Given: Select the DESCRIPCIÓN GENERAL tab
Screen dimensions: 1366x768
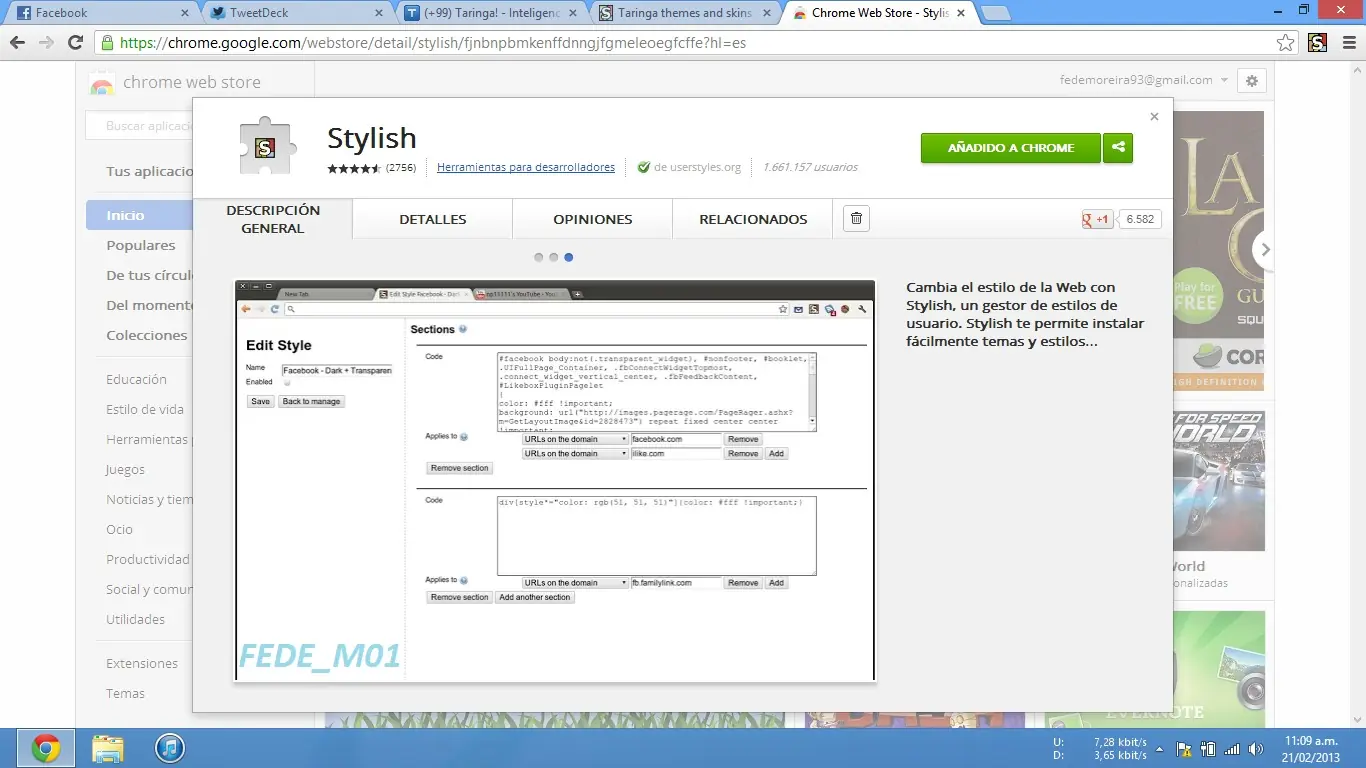Looking at the screenshot, I should point(273,219).
